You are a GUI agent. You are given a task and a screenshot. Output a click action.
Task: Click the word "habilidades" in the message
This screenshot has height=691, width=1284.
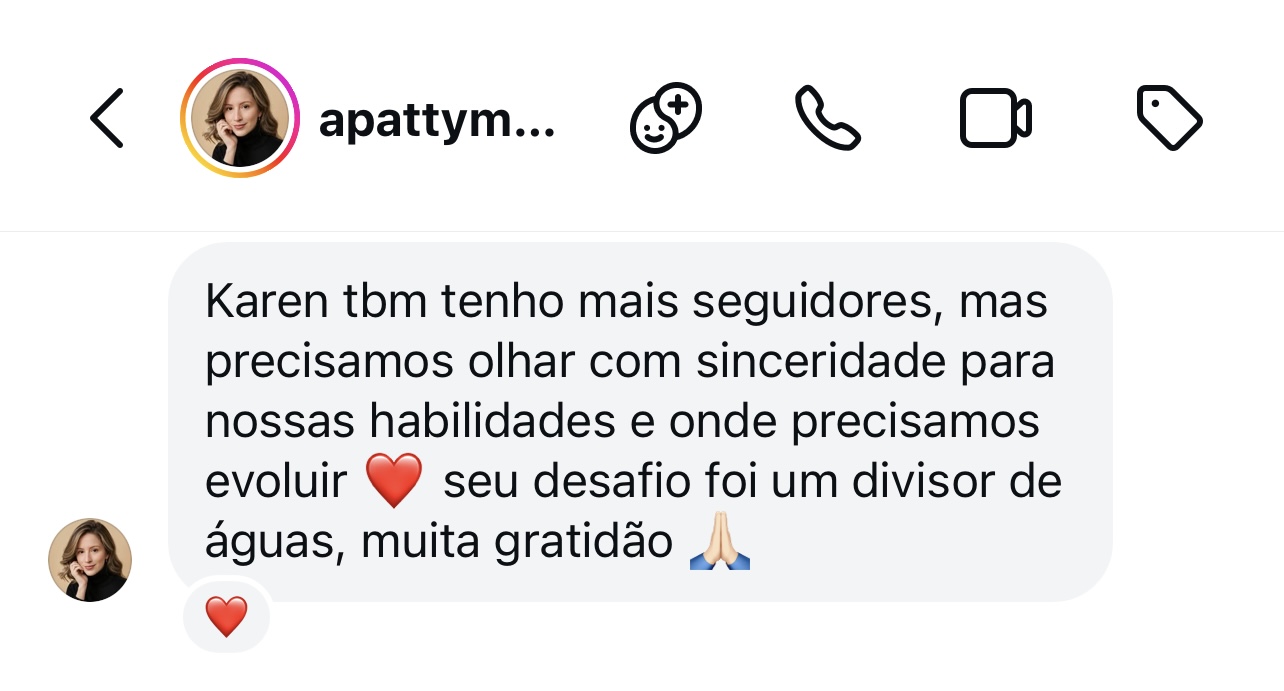click(x=492, y=422)
